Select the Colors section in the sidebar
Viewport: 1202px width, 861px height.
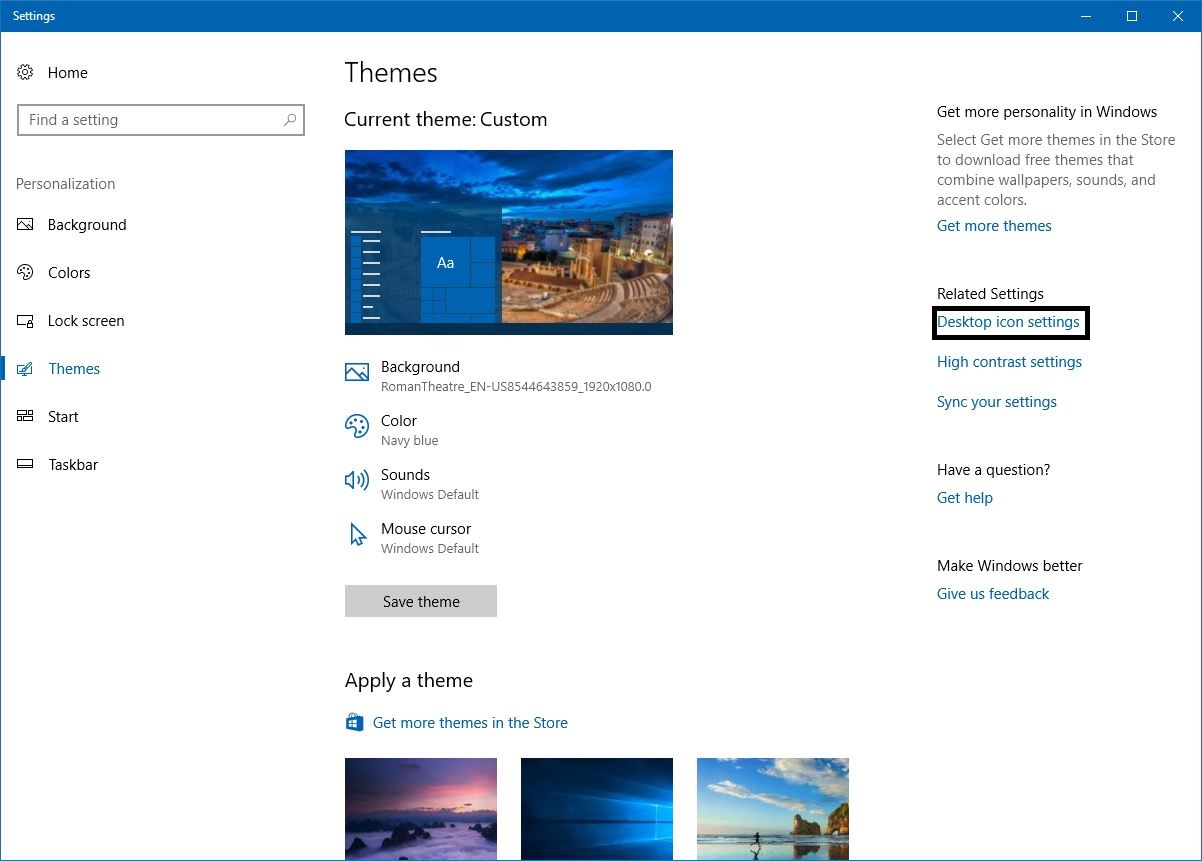[x=69, y=272]
